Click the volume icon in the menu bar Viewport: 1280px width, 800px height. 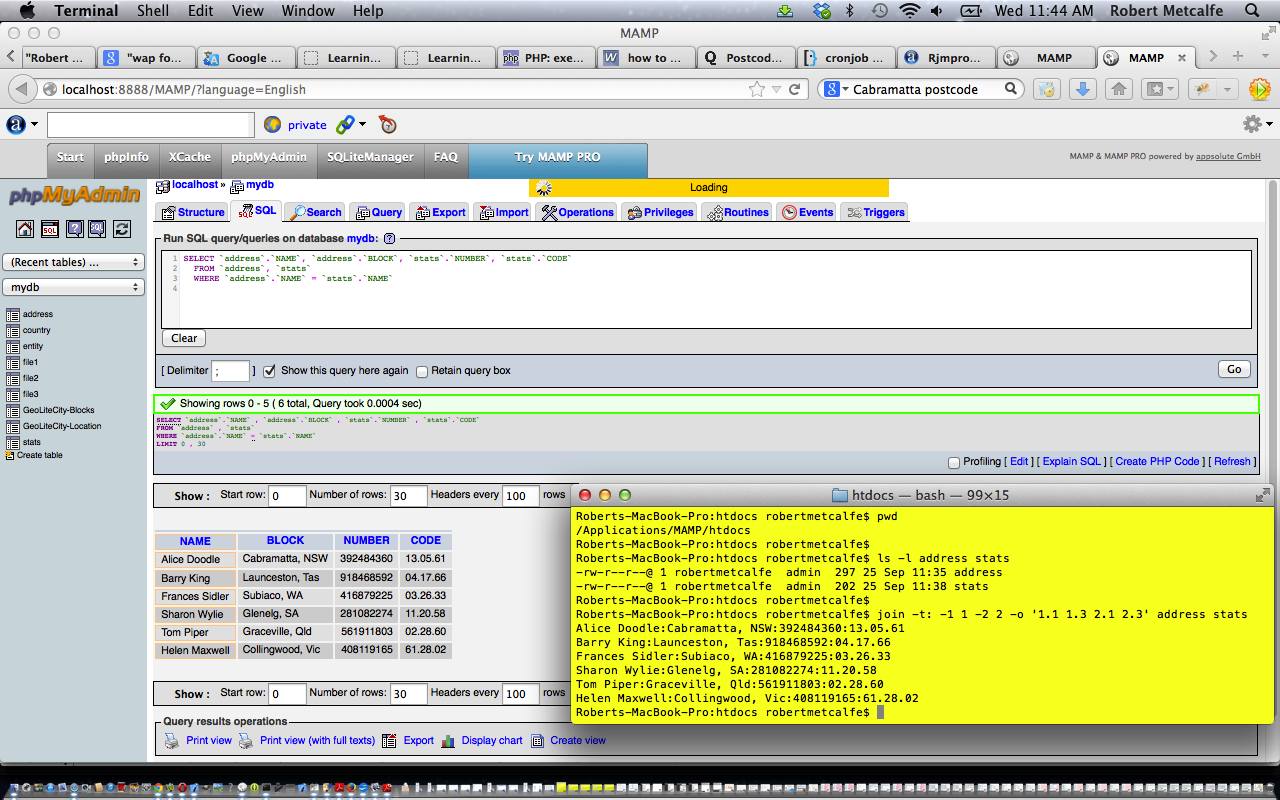click(937, 11)
